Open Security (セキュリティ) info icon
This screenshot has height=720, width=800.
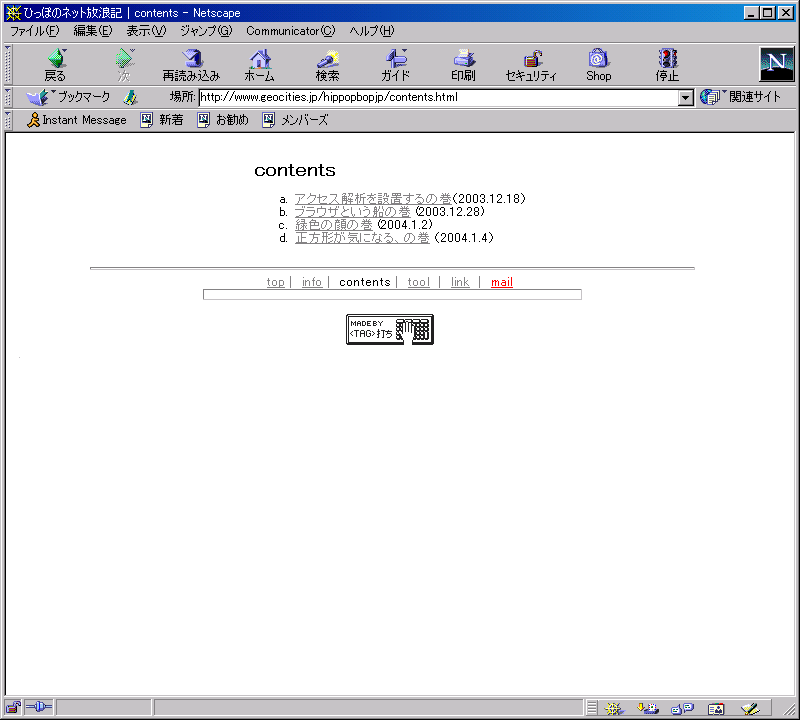point(531,65)
